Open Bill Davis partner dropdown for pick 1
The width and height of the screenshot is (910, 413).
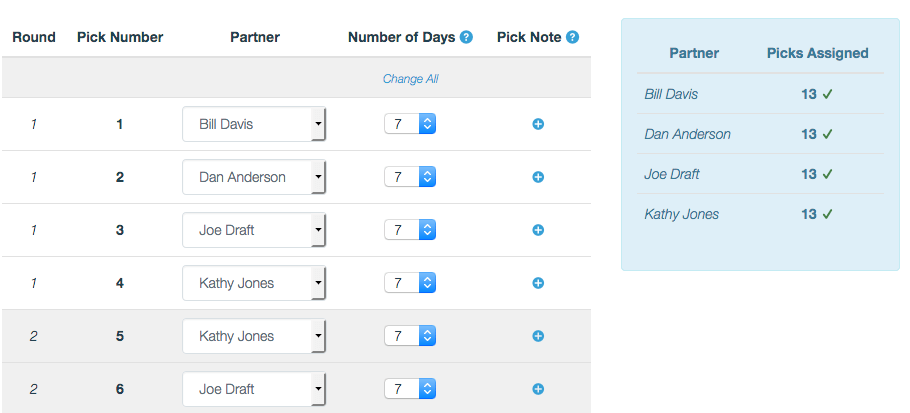(254, 124)
